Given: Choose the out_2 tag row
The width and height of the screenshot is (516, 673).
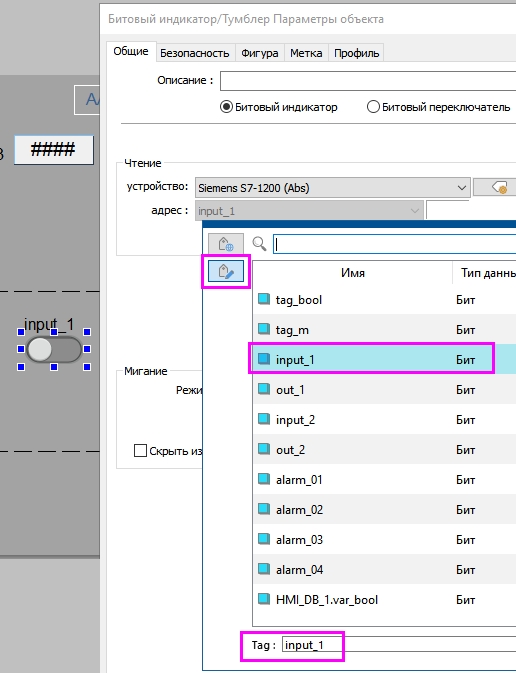Looking at the screenshot, I should coord(384,449).
